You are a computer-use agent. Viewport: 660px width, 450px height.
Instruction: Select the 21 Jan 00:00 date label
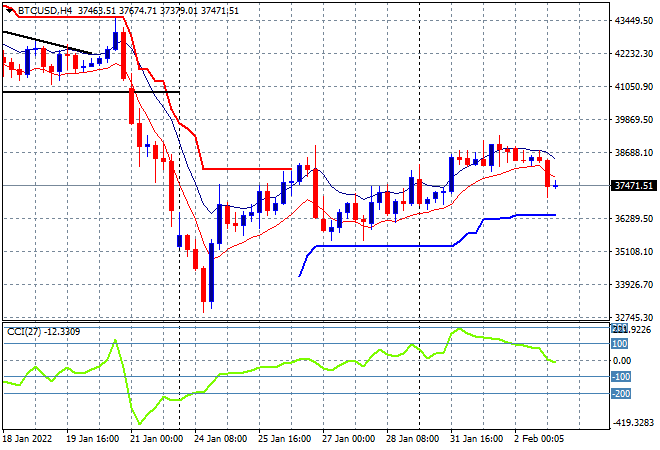tap(156, 439)
